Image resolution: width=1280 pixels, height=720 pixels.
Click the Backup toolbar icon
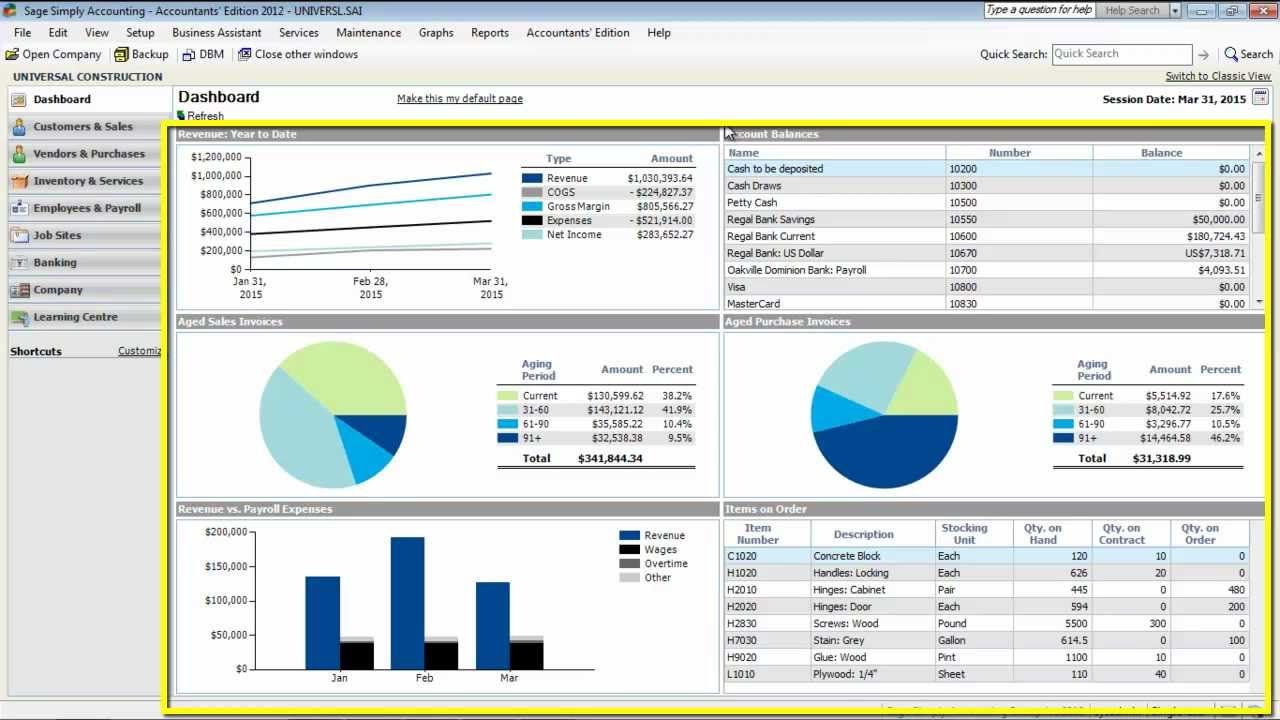(x=121, y=54)
